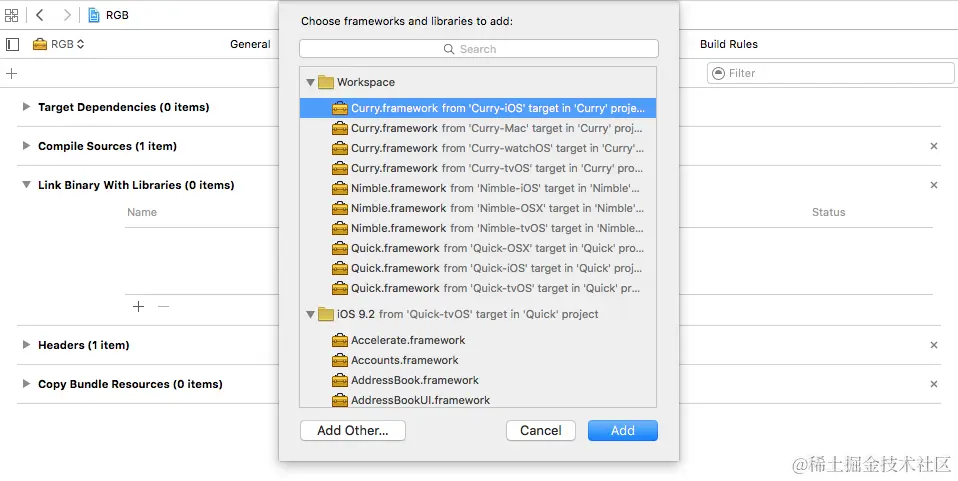Viewport: 958px width, 481px height.
Task: Add a library with the plus button
Action: pos(139,306)
